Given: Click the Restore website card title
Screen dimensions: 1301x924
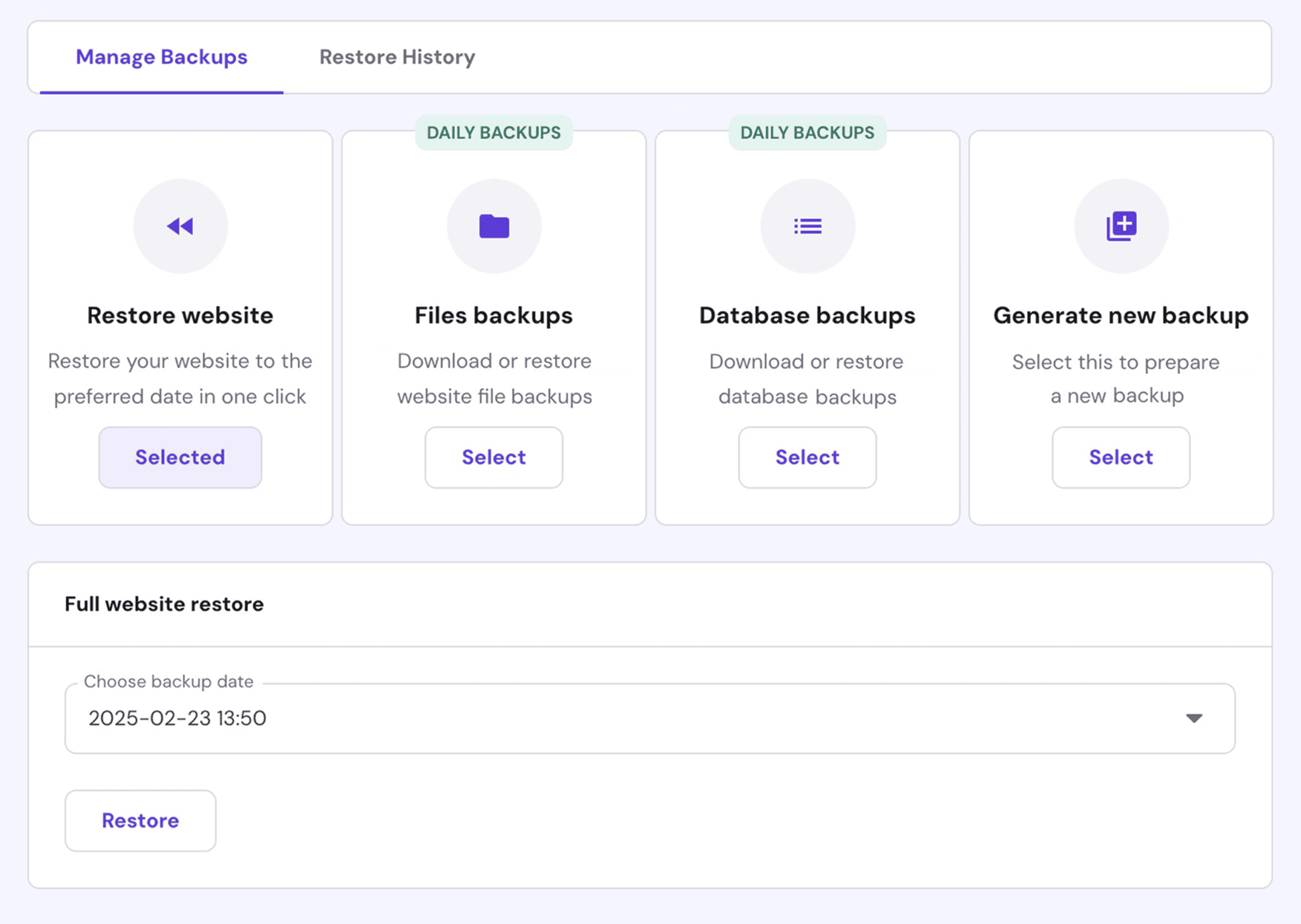Looking at the screenshot, I should [x=180, y=316].
